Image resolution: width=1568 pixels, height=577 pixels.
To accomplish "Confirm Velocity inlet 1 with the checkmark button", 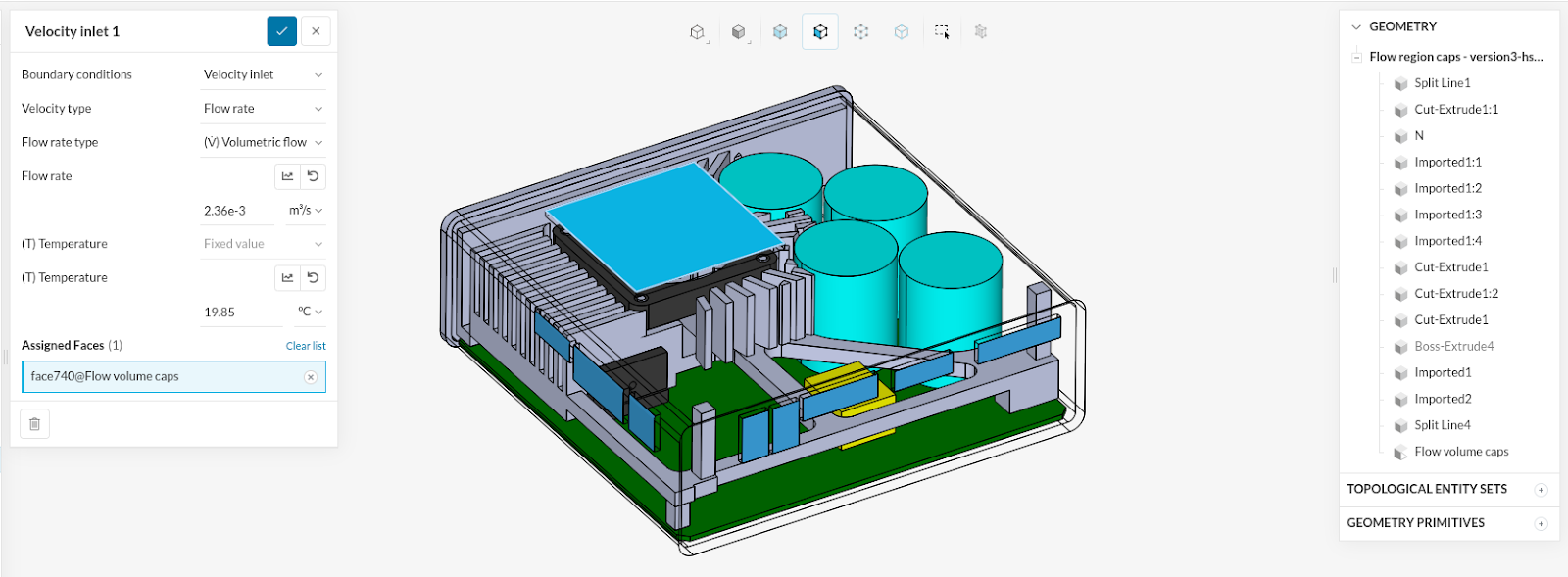I will (281, 31).
